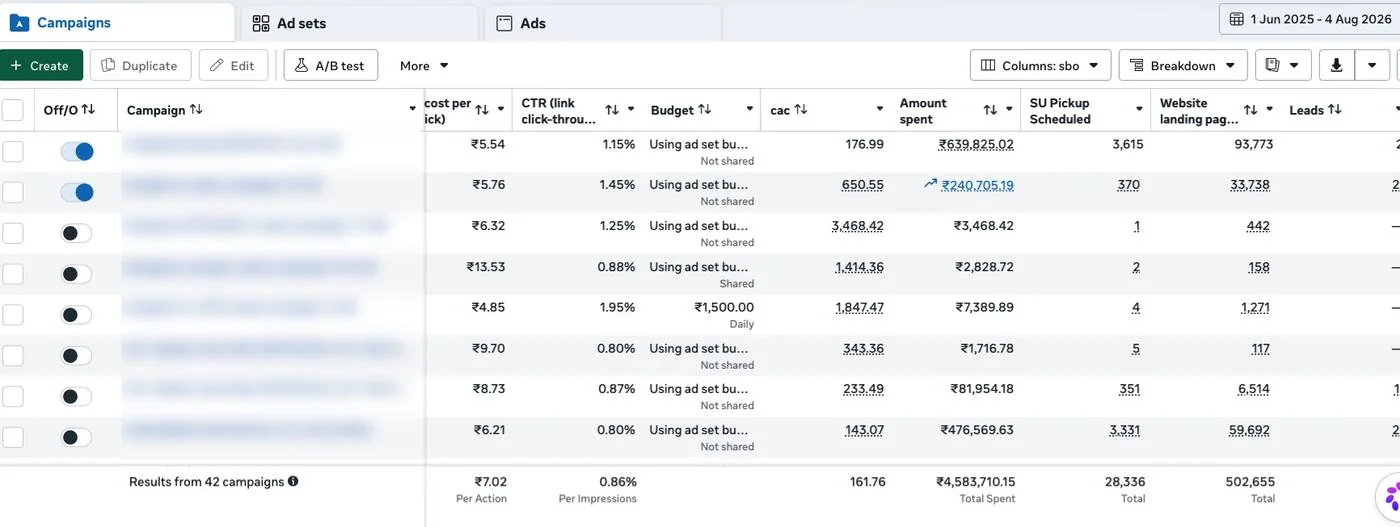Open the More dropdown menu
Screen dimensions: 1400x527
[x=424, y=66]
